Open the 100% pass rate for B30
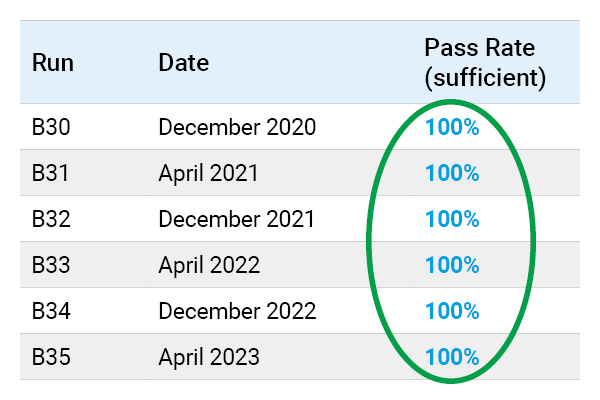This screenshot has height=400, width=600. (452, 127)
